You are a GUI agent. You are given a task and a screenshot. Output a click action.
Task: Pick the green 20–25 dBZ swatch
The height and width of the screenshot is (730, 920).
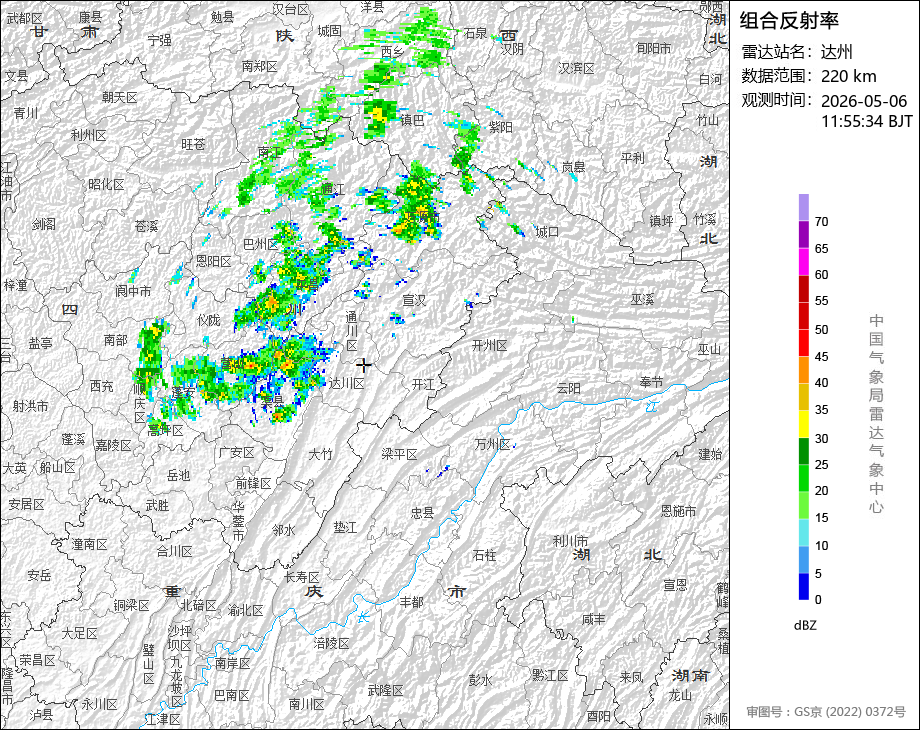[x=804, y=478]
